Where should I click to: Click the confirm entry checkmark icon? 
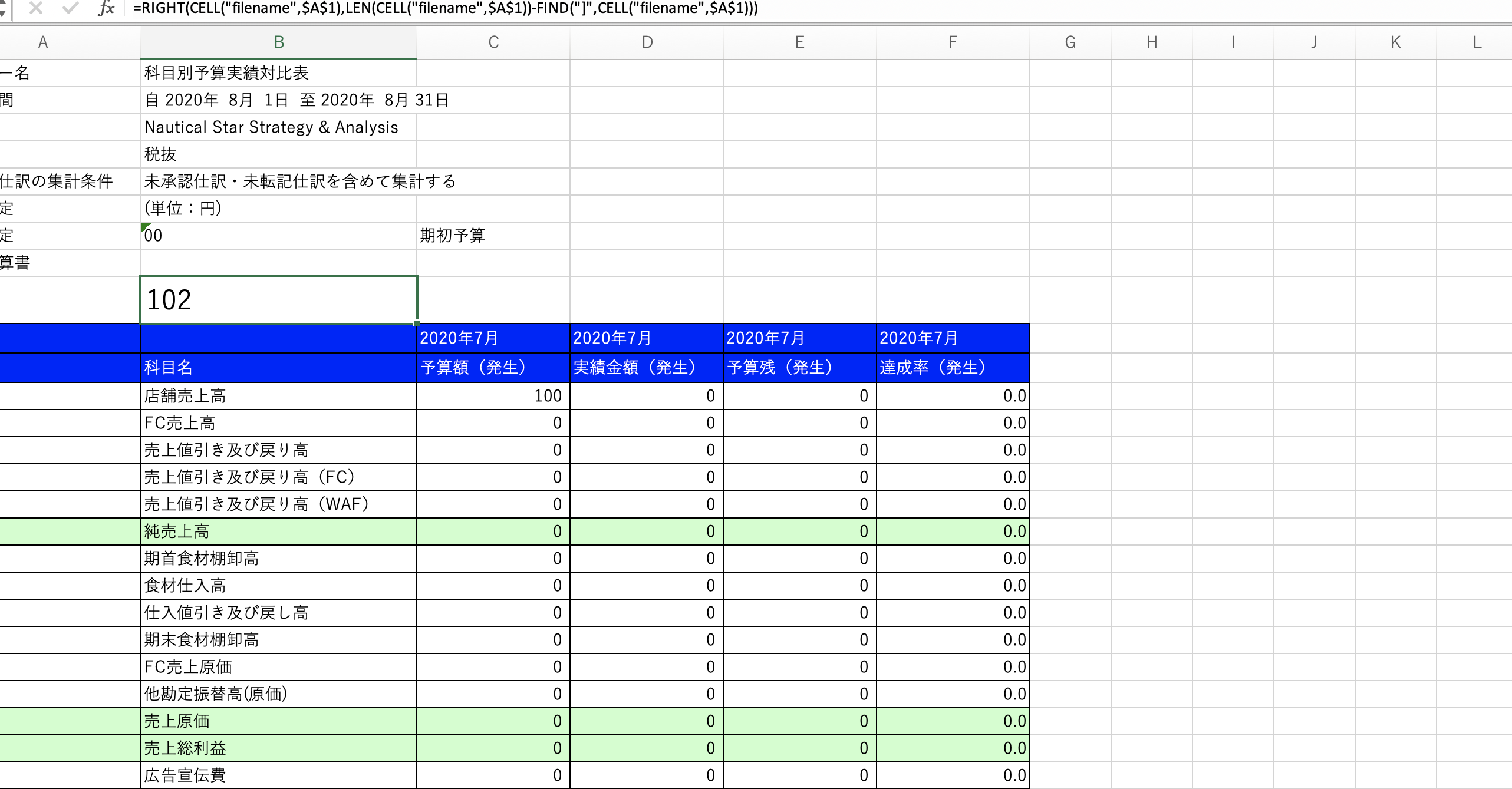71,8
